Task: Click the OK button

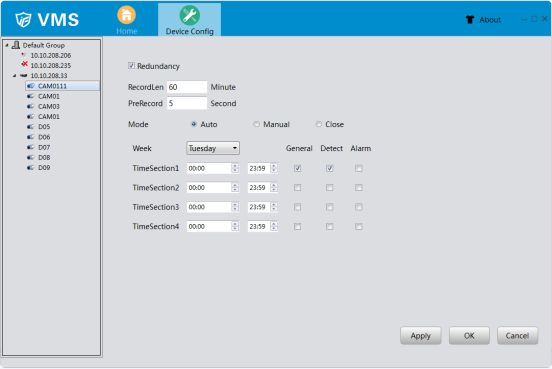Action: coord(469,336)
